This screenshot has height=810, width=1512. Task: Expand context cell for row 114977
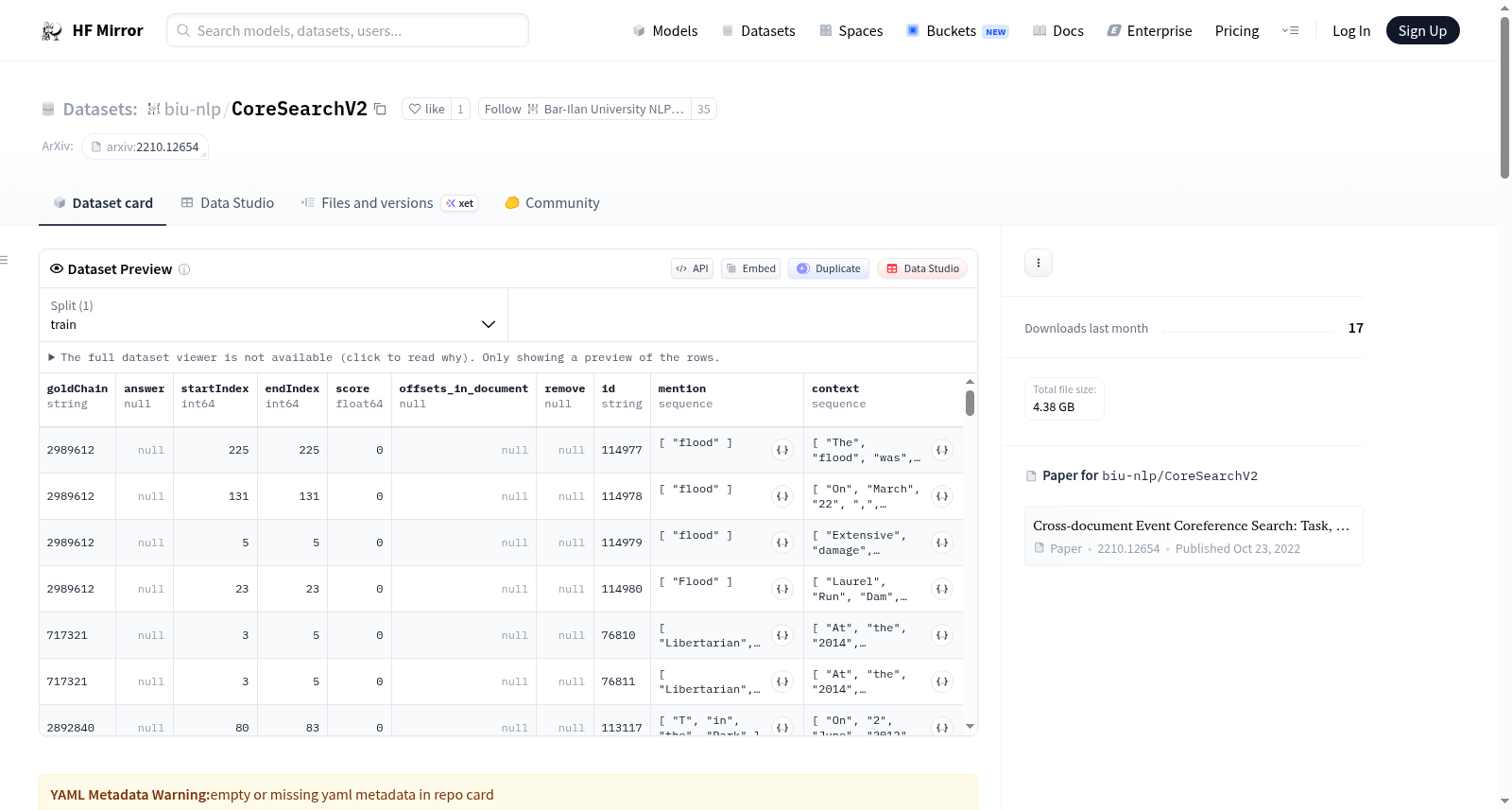pos(942,450)
